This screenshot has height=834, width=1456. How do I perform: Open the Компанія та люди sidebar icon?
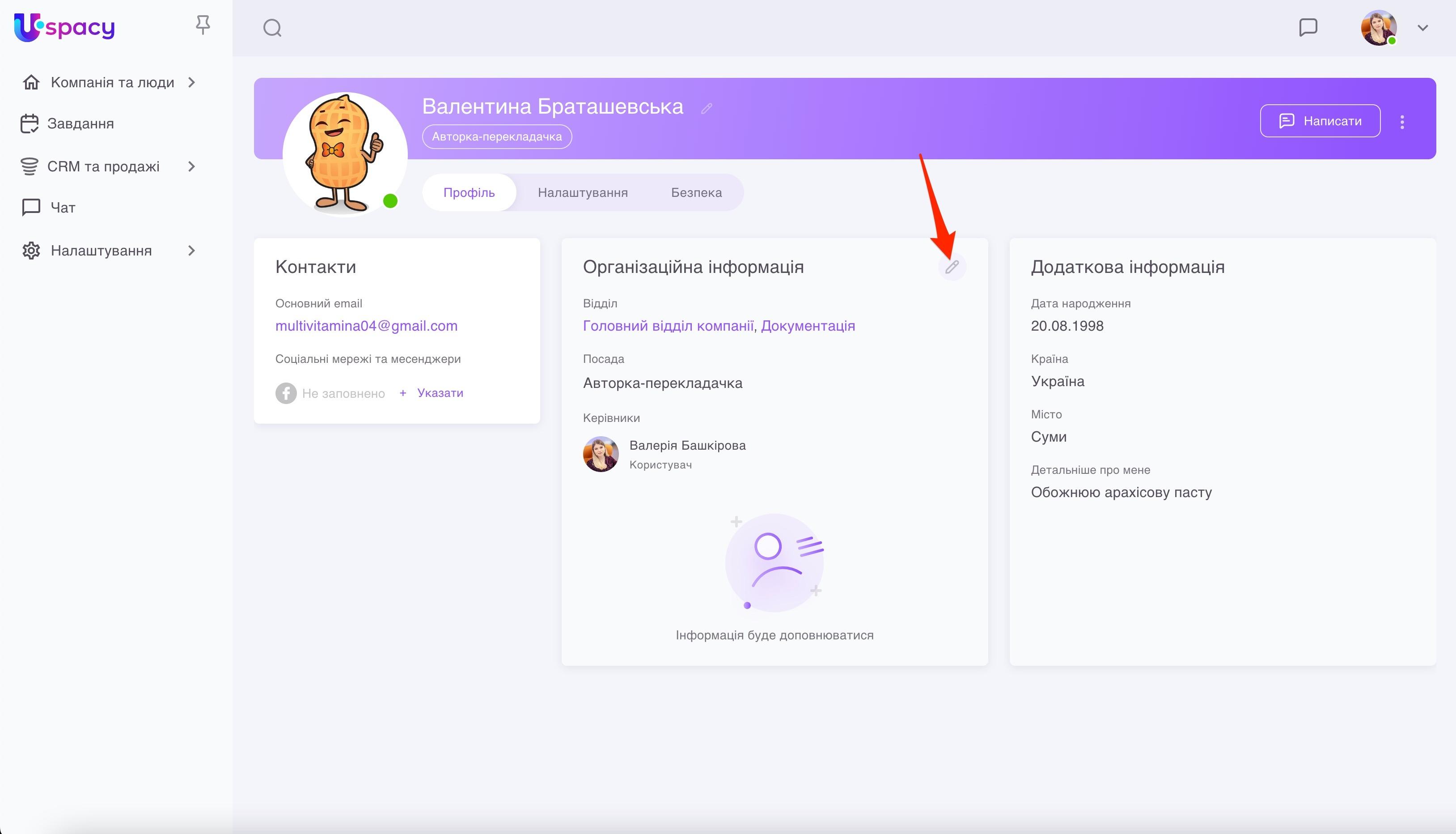click(x=31, y=82)
